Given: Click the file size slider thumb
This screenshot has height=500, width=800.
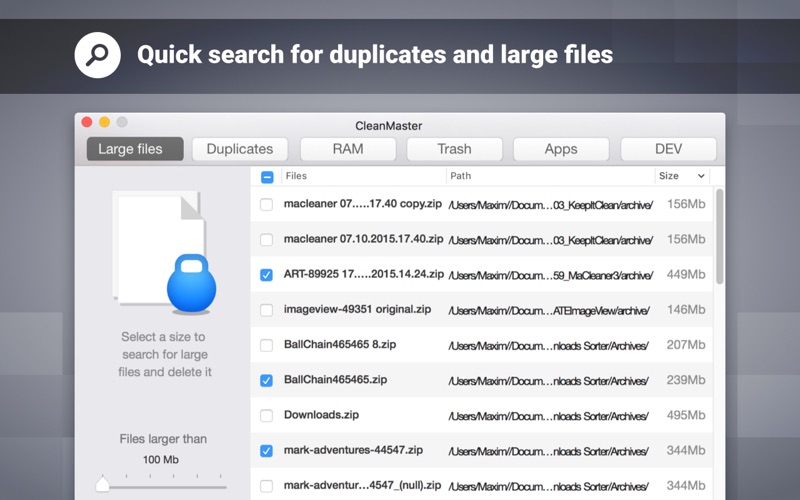Looking at the screenshot, I should point(103,484).
